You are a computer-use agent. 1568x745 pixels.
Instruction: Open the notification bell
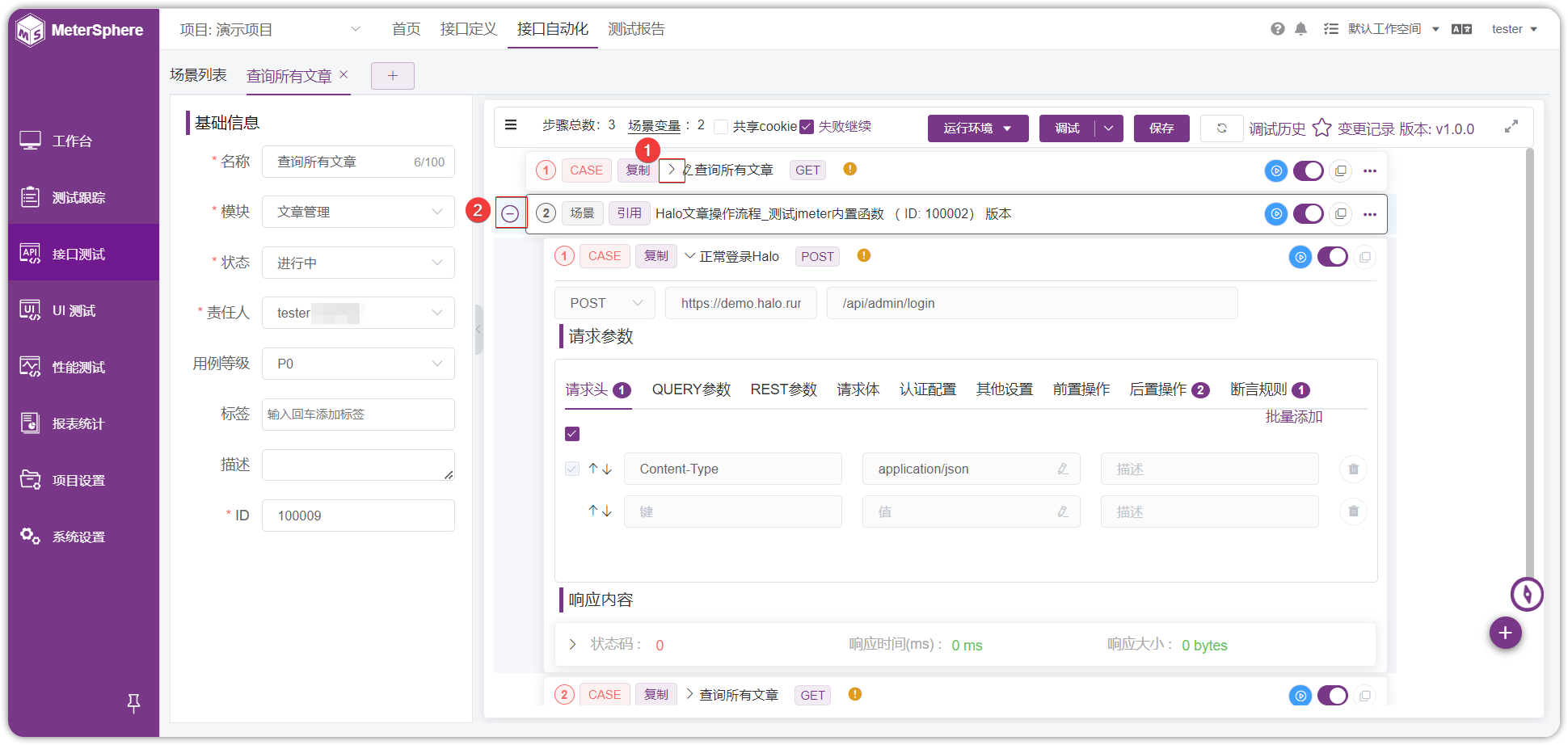pos(1300,29)
